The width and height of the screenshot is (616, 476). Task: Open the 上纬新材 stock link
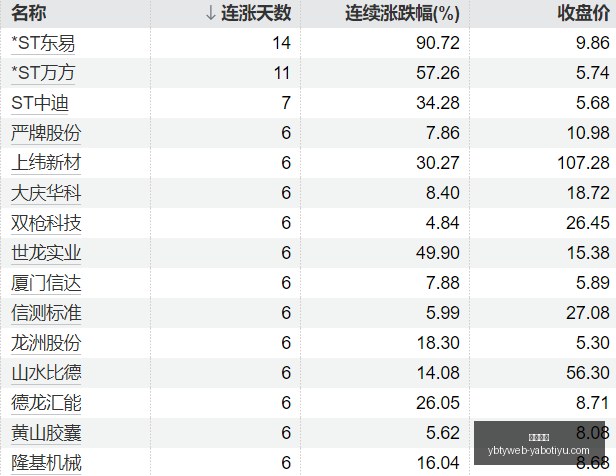46,163
